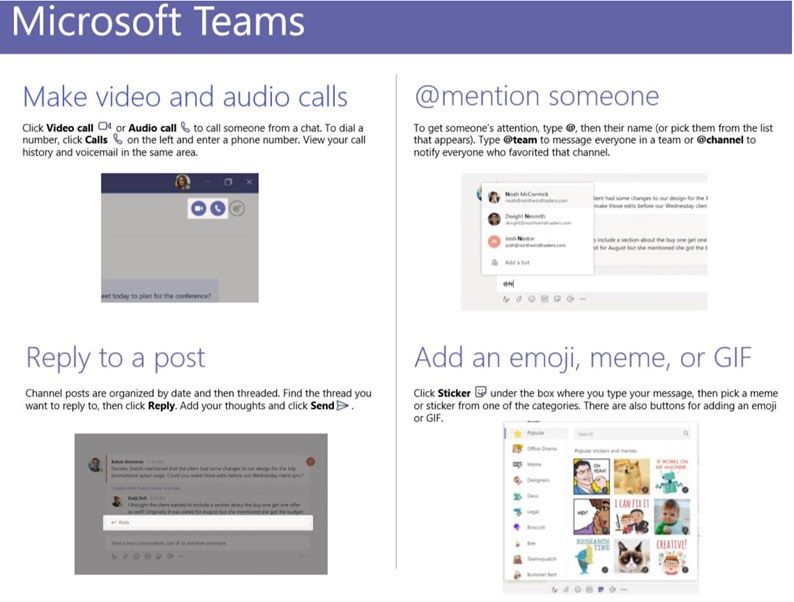Screen dimensions: 794x602
Task: Open emoji picker in Reply screenshot toolbar
Action: (x=137, y=556)
